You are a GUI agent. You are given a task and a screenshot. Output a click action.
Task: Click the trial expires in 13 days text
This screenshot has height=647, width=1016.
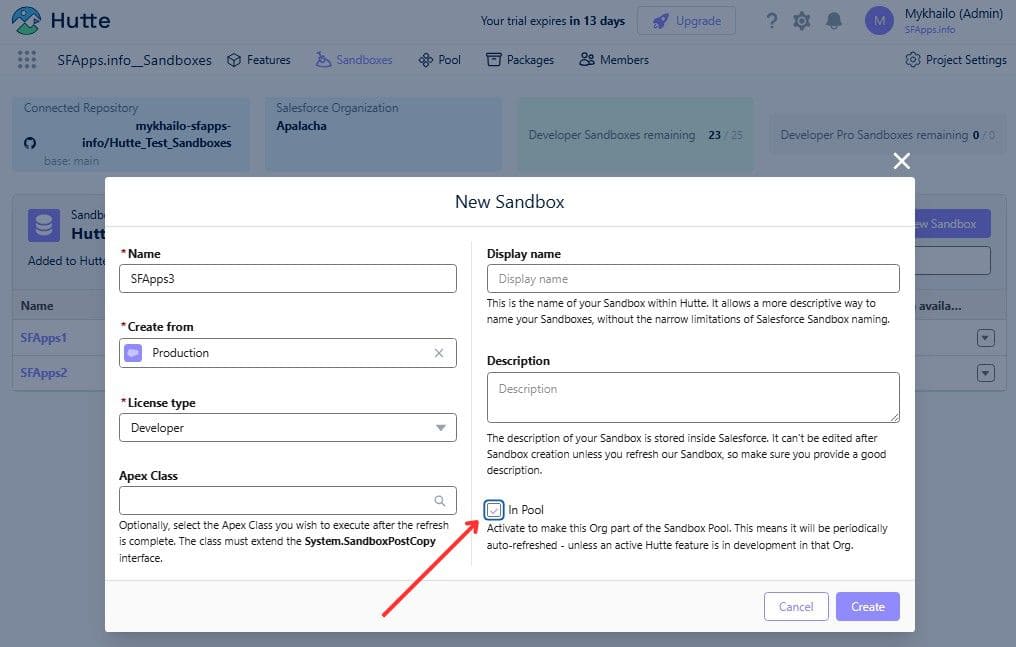click(x=553, y=21)
